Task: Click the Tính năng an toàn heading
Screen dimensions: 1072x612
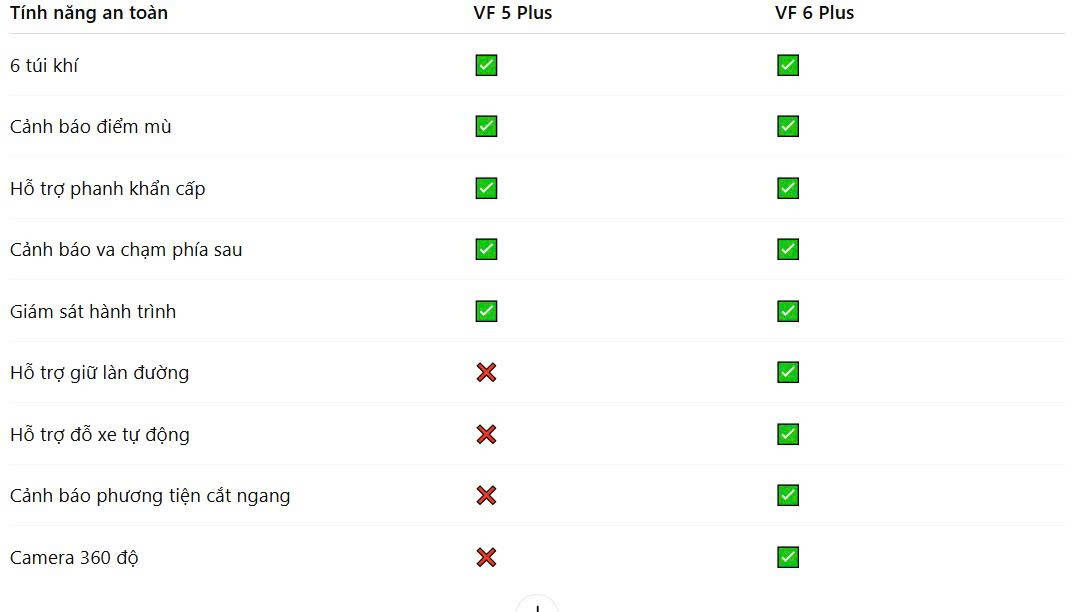Action: point(89,13)
